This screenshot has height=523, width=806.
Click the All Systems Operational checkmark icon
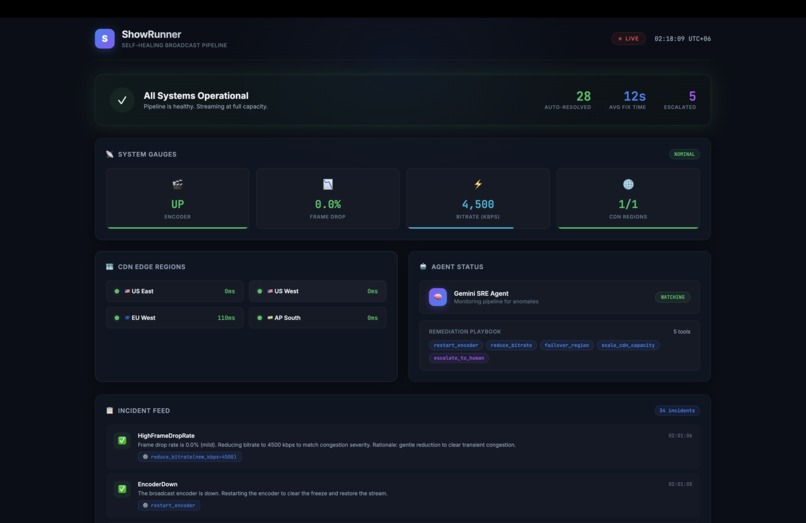122,100
